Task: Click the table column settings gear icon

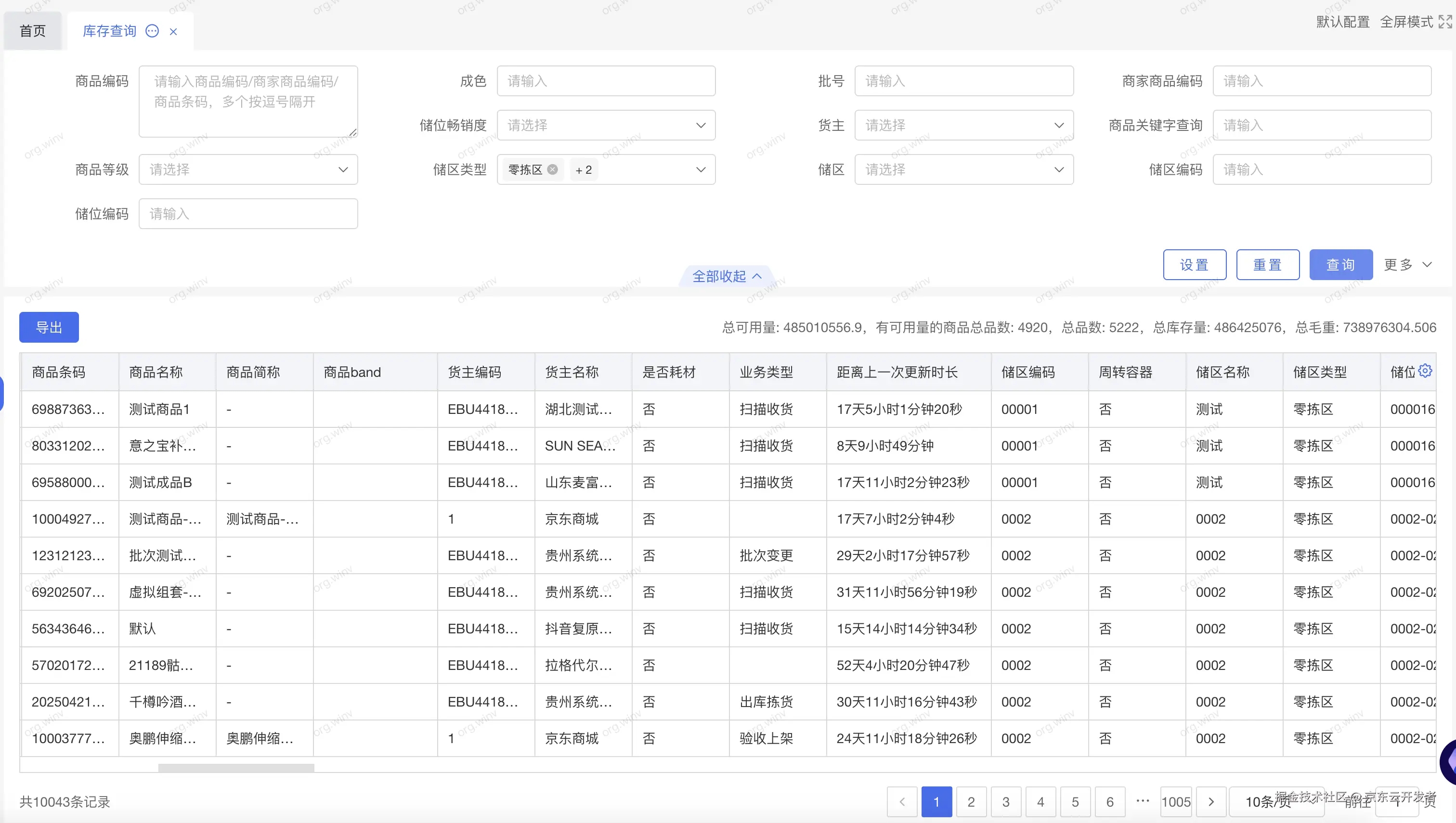Action: click(x=1425, y=371)
